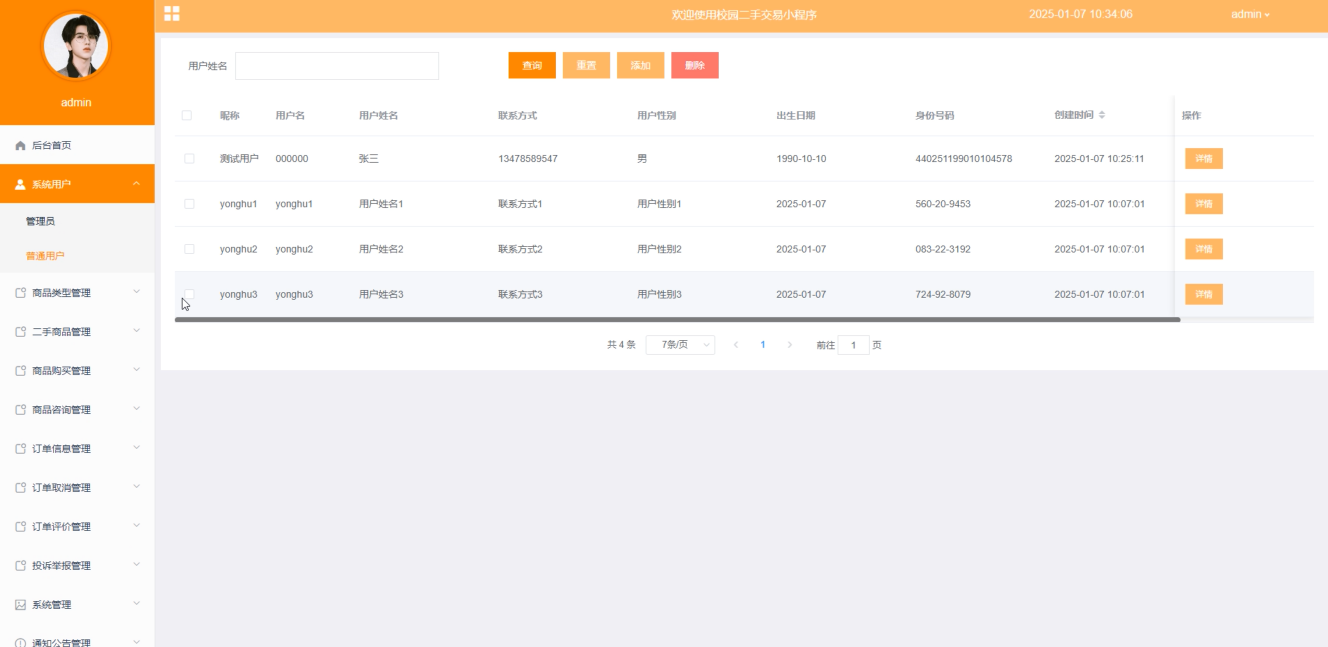Select the checkbox for yonghu2 row
This screenshot has width=1328, height=647.
click(x=189, y=249)
